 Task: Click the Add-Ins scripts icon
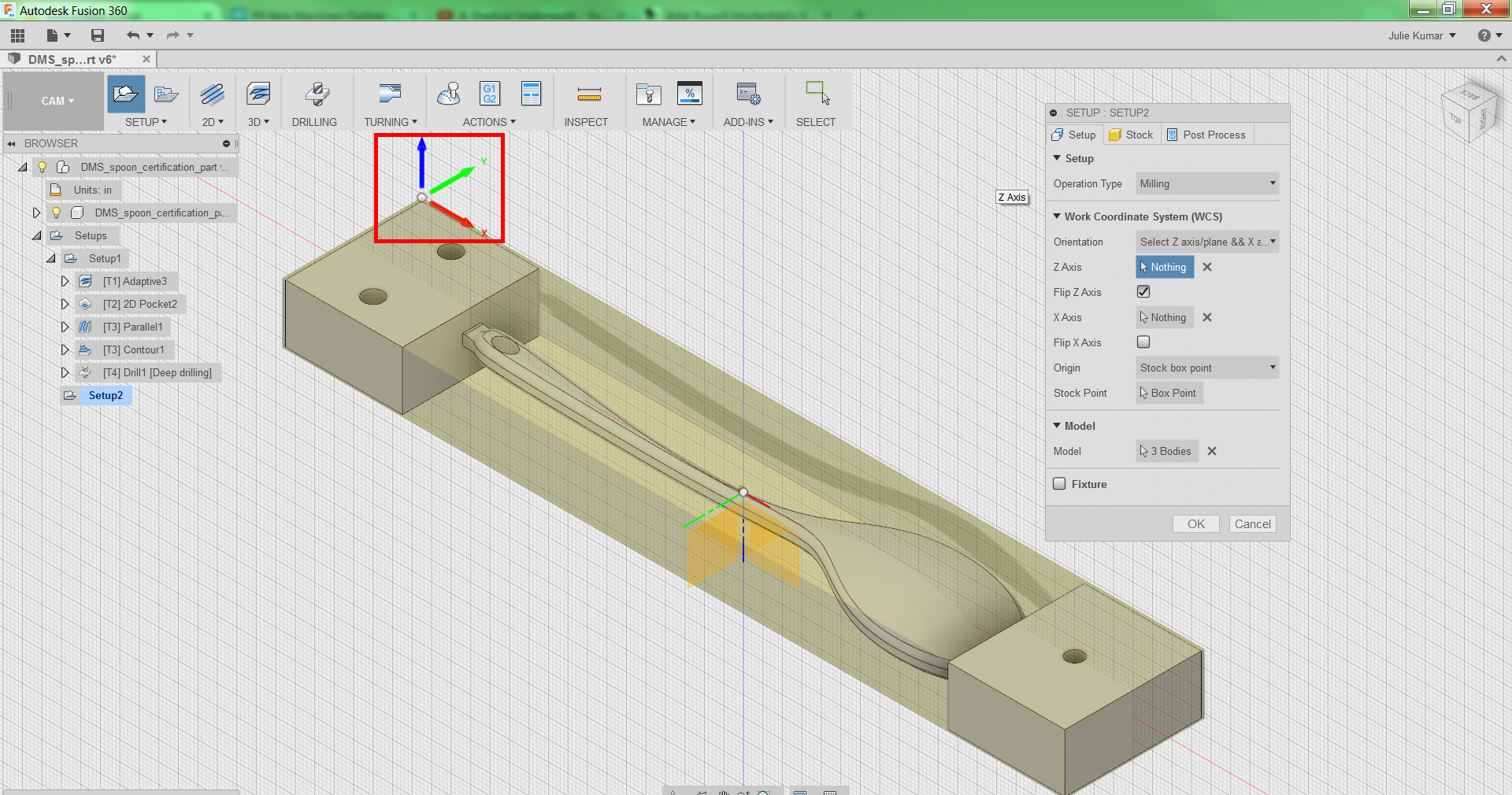tap(748, 94)
